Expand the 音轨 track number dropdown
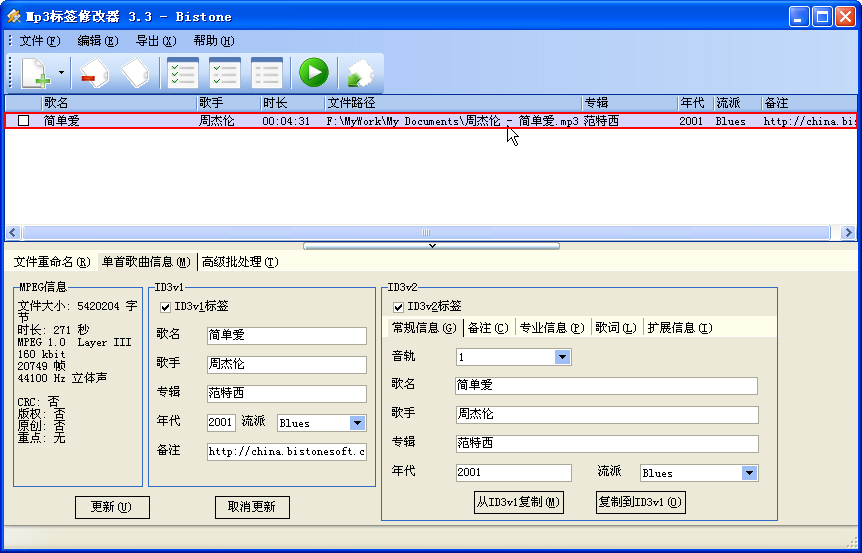Screen dimensions: 862x553 coord(562,357)
